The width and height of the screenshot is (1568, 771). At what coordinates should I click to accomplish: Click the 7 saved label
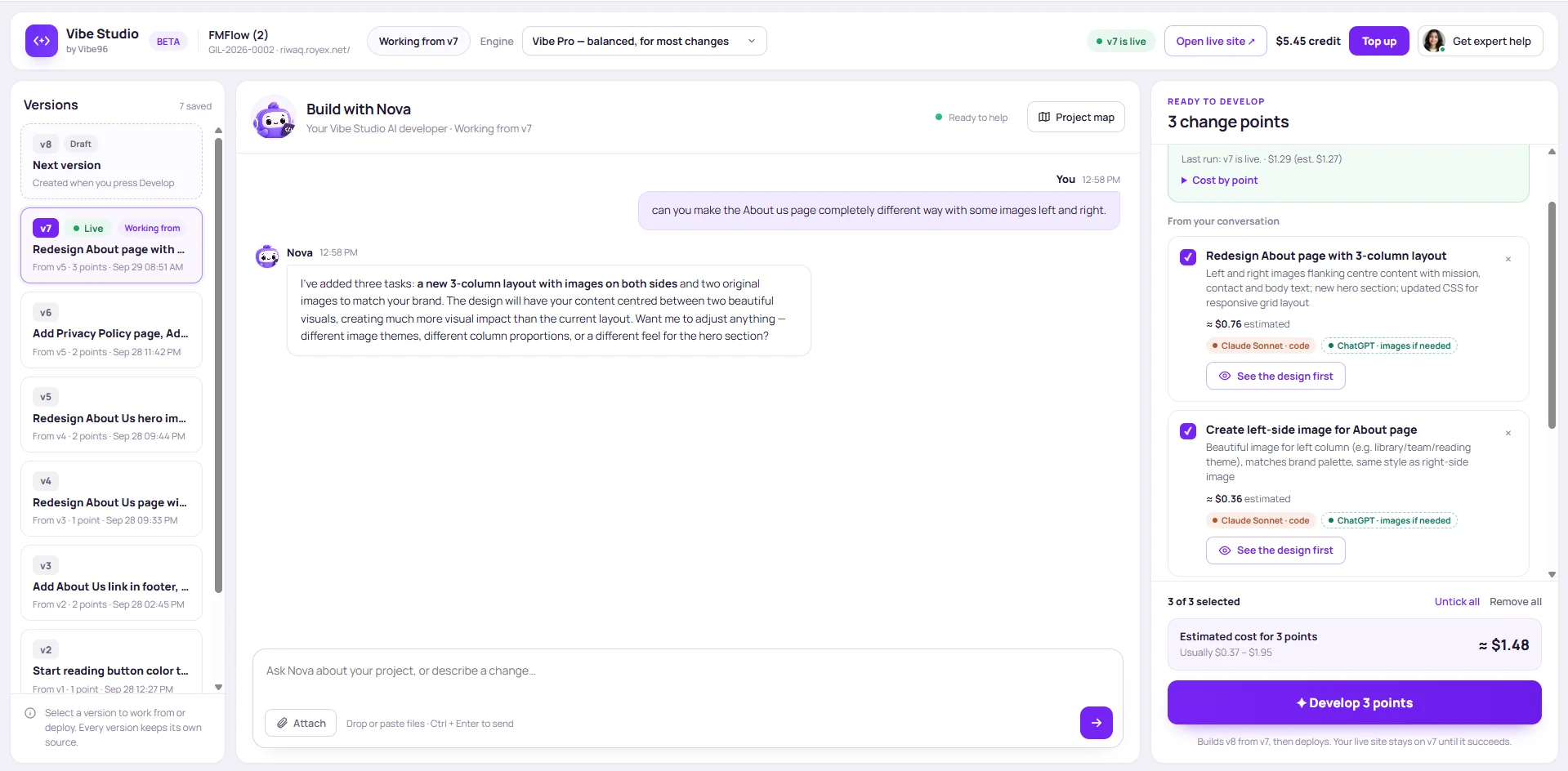195,106
